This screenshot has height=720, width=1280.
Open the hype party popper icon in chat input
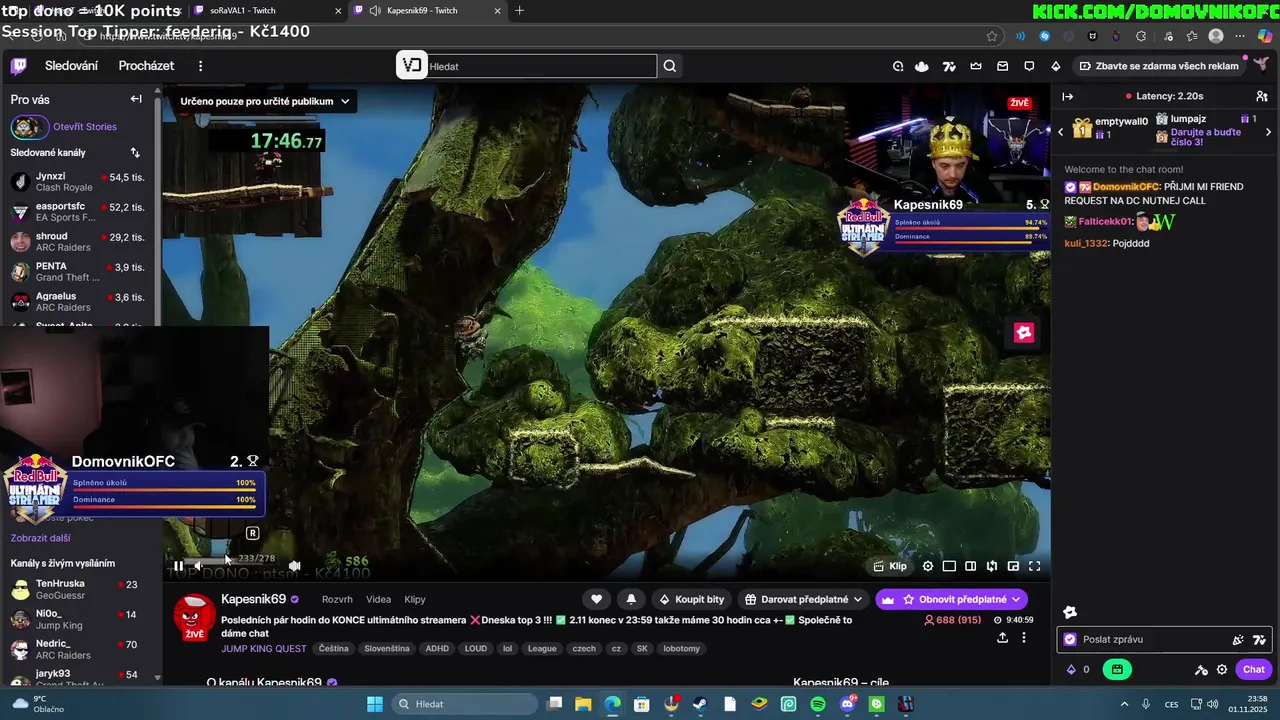click(x=1238, y=640)
